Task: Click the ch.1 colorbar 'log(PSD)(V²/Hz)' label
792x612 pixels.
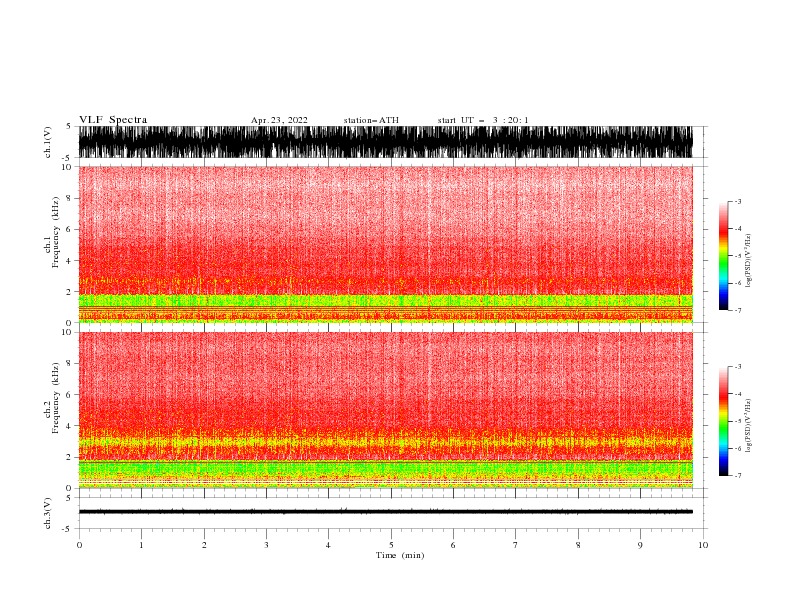Action: pos(748,261)
